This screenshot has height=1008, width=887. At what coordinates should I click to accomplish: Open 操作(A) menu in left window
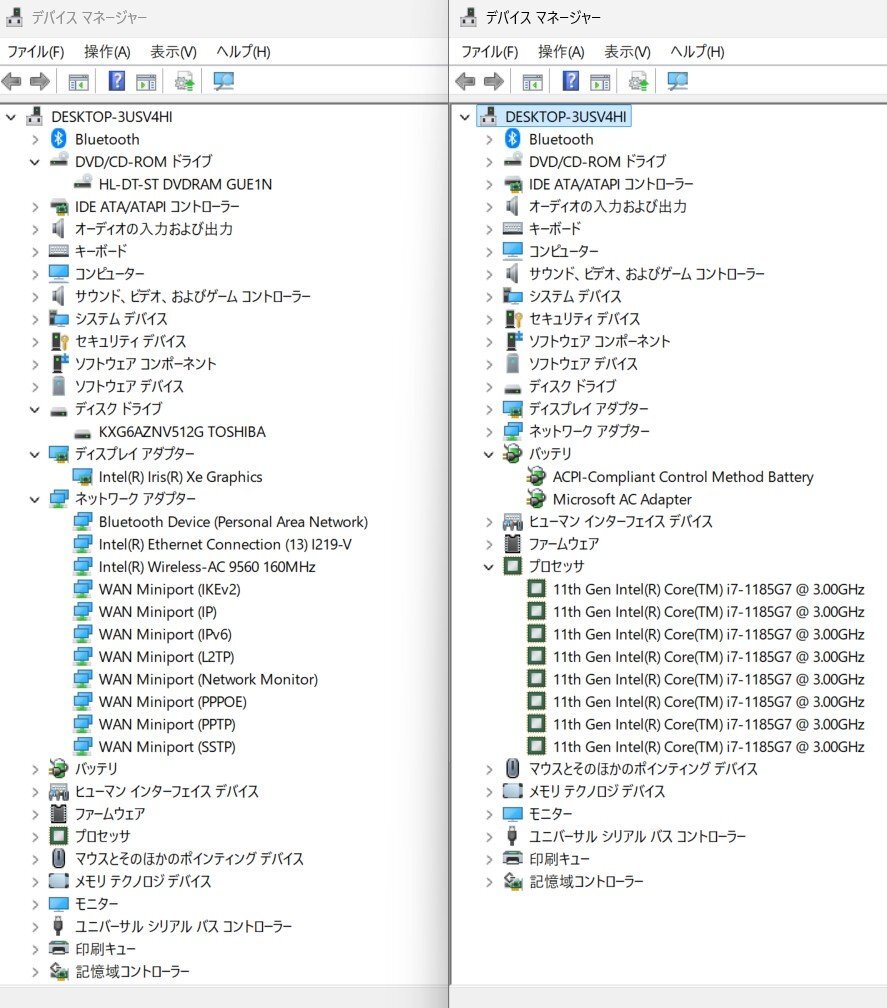pyautogui.click(x=107, y=51)
